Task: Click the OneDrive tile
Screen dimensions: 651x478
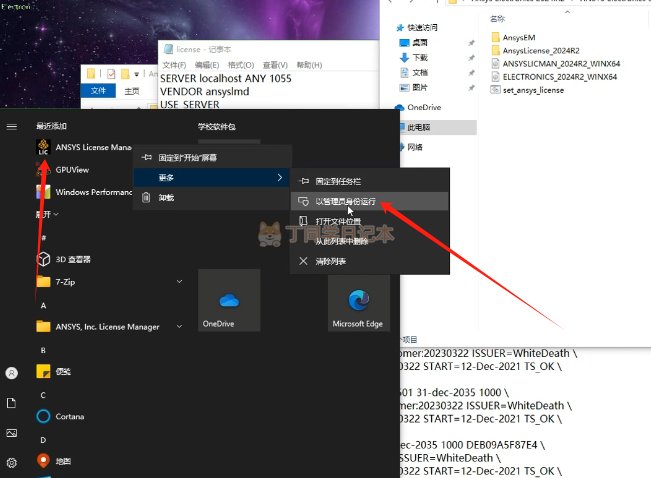Action: [229, 300]
